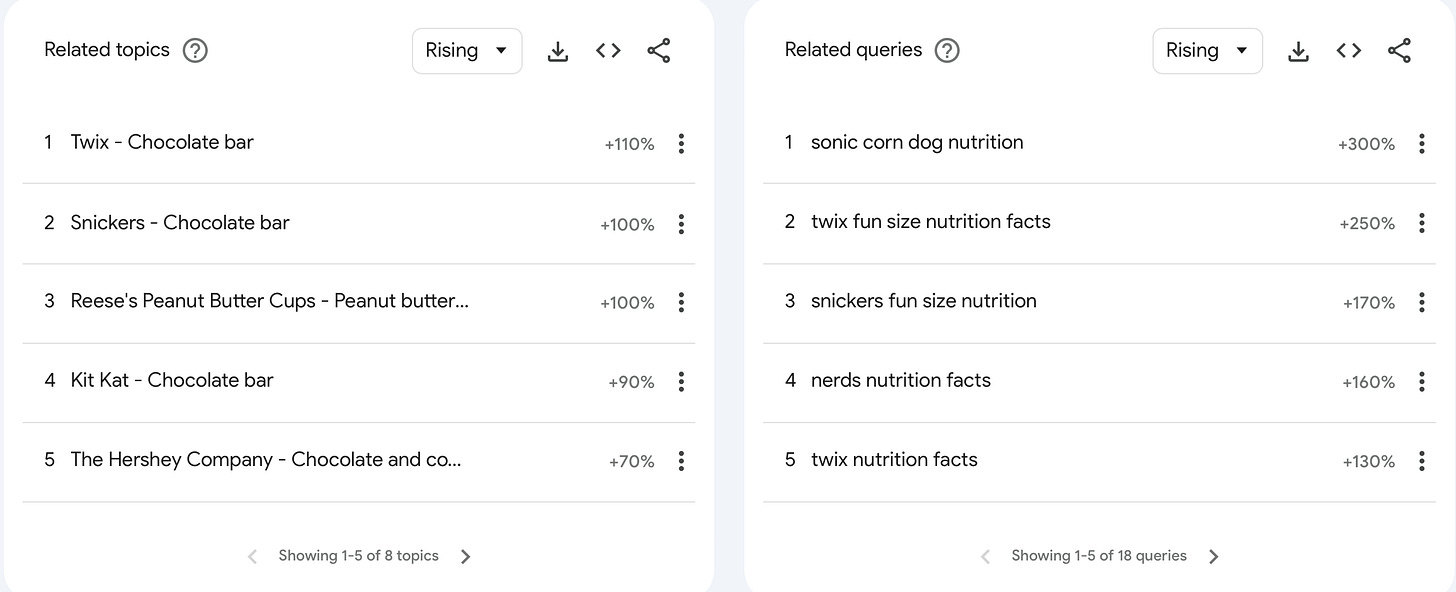This screenshot has width=1456, height=592.
Task: Open the twix fun size nutrition facts query
Action: tap(930, 222)
